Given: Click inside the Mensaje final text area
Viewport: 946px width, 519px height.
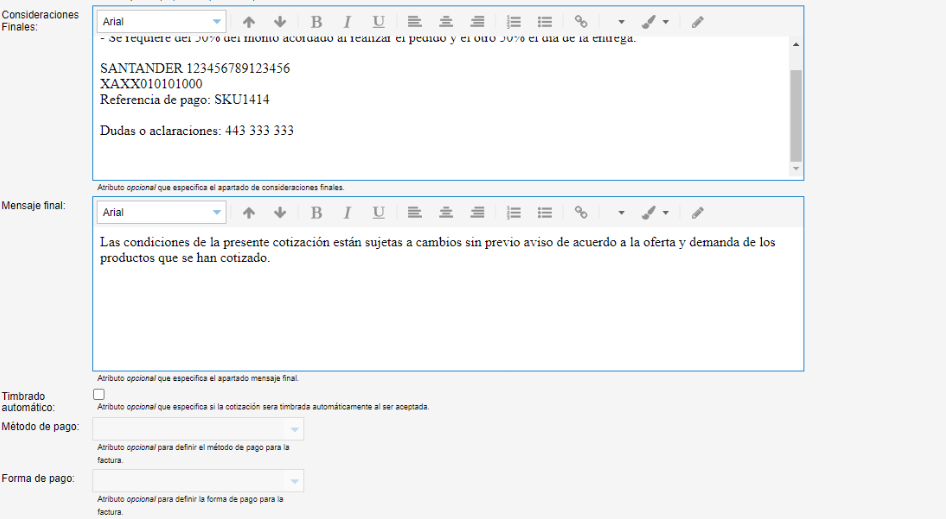Looking at the screenshot, I should pyautogui.click(x=447, y=310).
